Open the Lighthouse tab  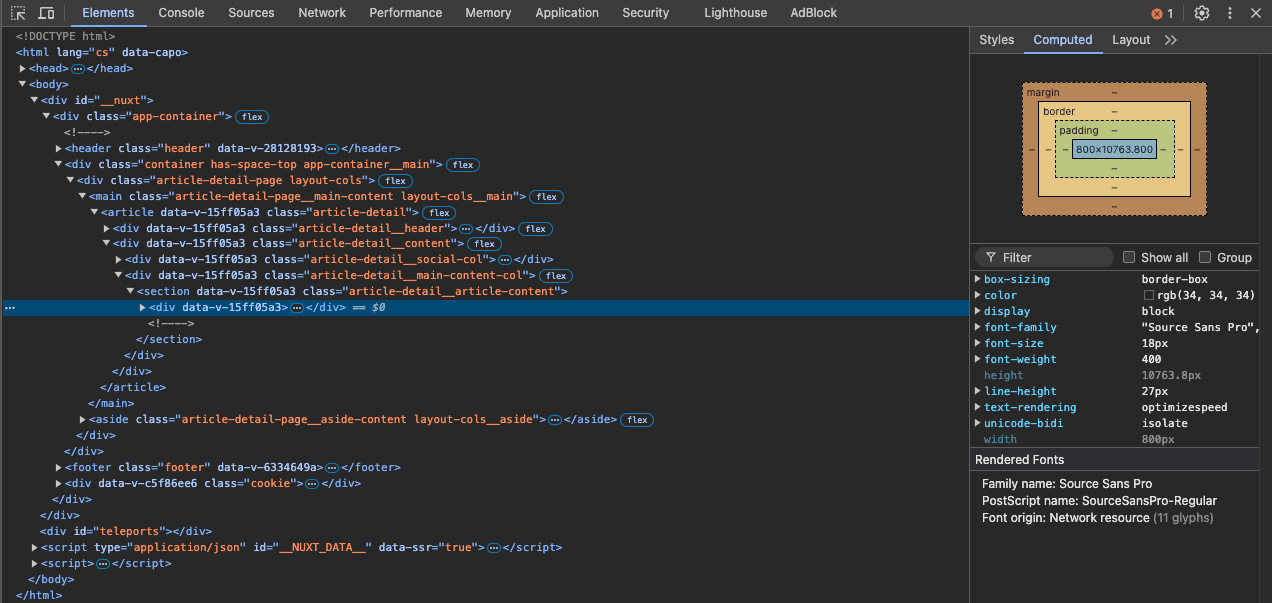pyautogui.click(x=735, y=13)
